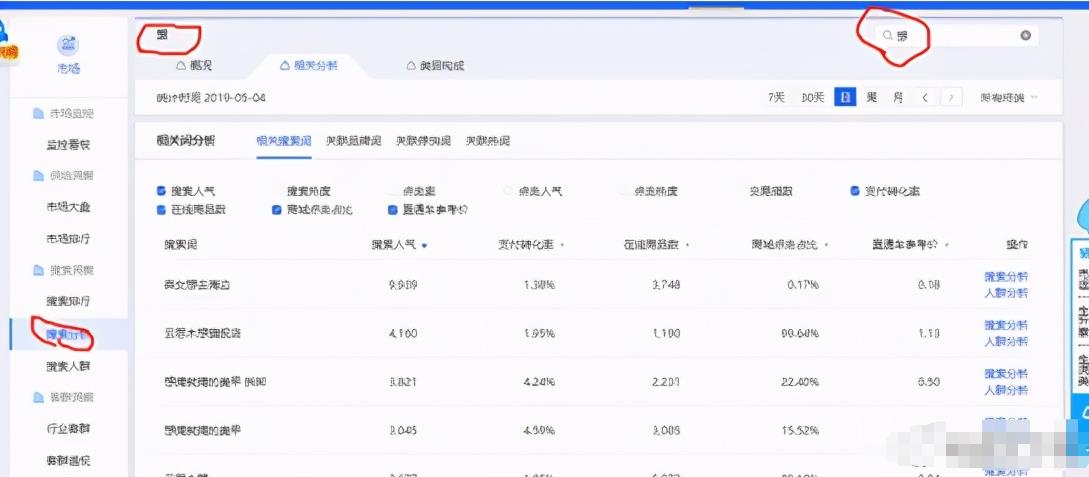1089x477 pixels.
Task: Open the 所有终端 terminal dropdown
Action: (x=1008, y=98)
